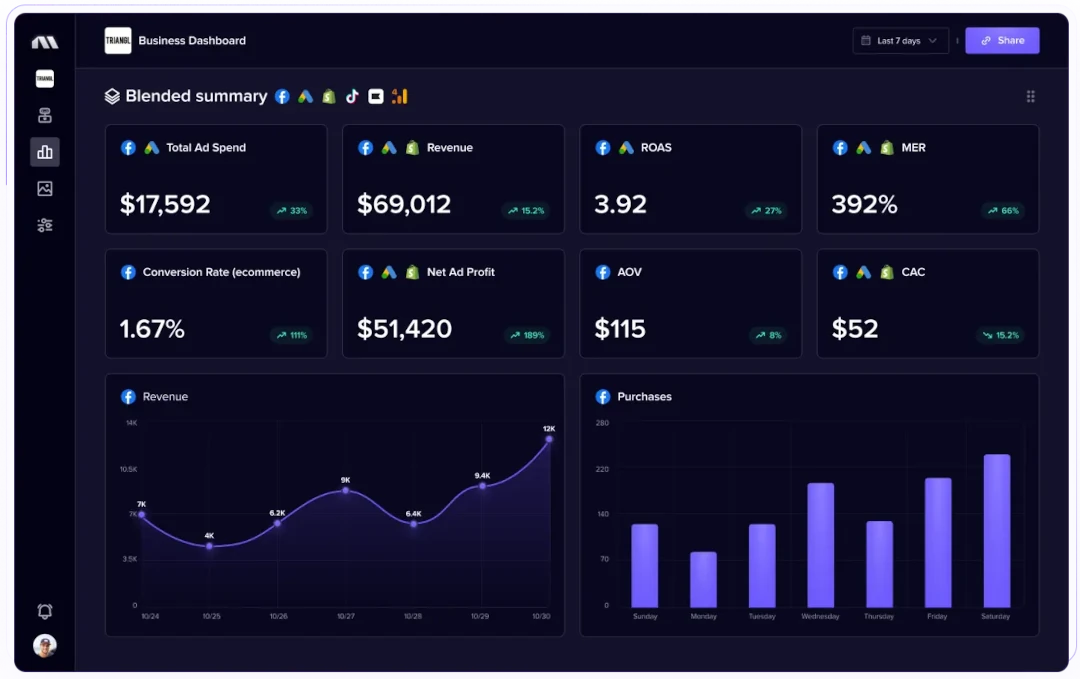This screenshot has width=1080, height=679.
Task: Click the 66% change badge on MER
Action: (x=1004, y=211)
